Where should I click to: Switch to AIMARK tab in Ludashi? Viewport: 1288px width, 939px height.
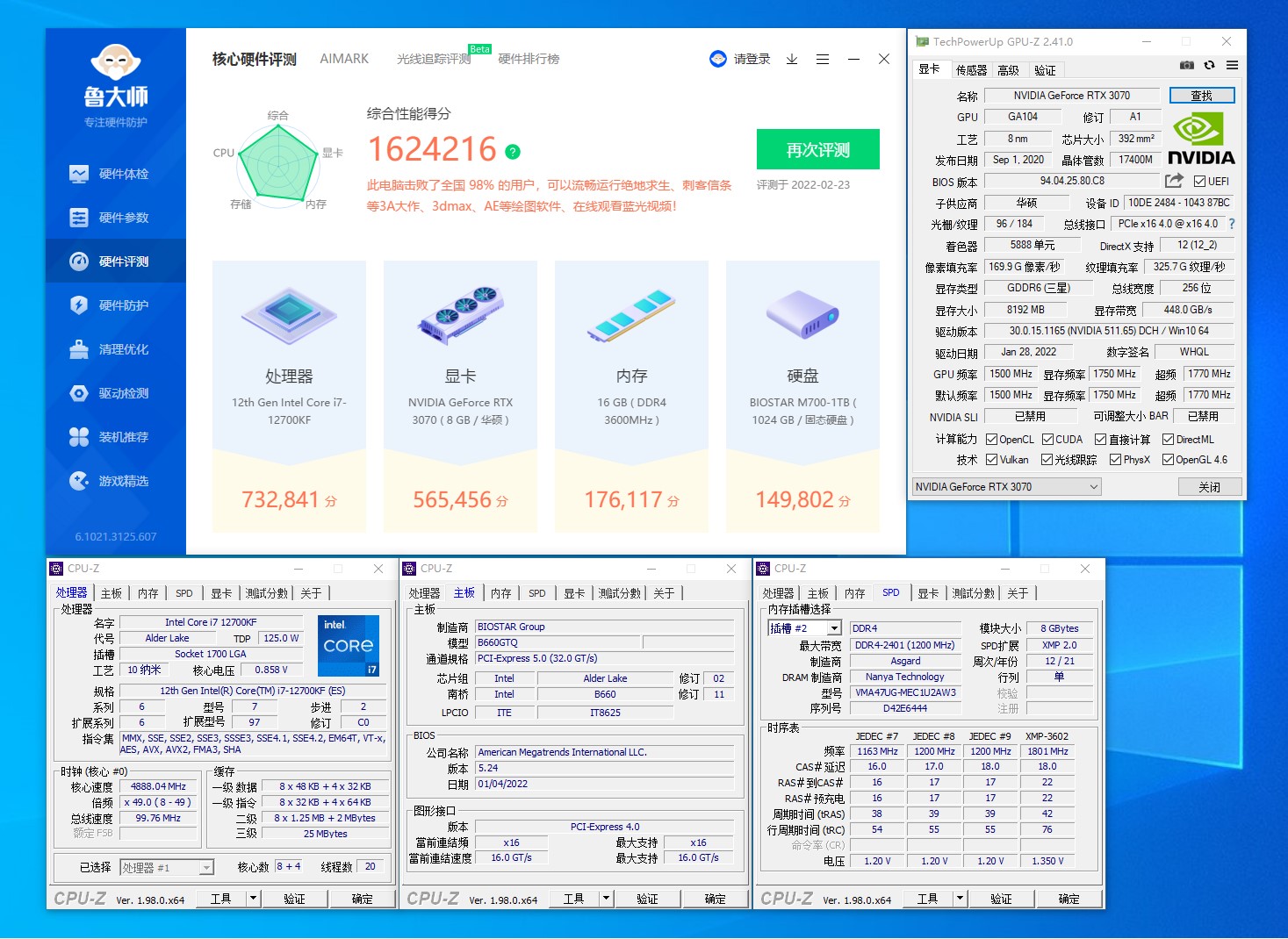(344, 59)
